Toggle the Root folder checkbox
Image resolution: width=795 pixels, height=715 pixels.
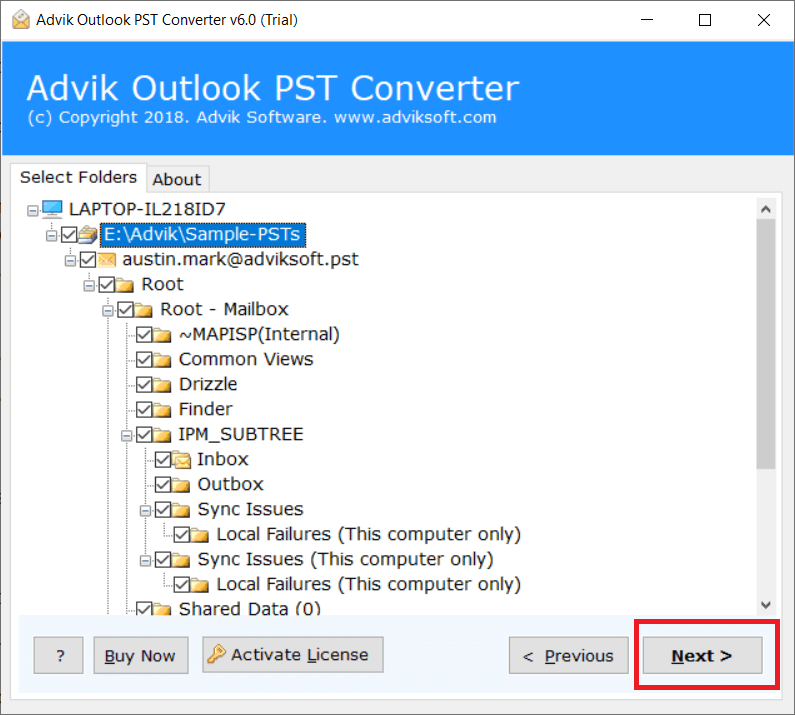[106, 284]
